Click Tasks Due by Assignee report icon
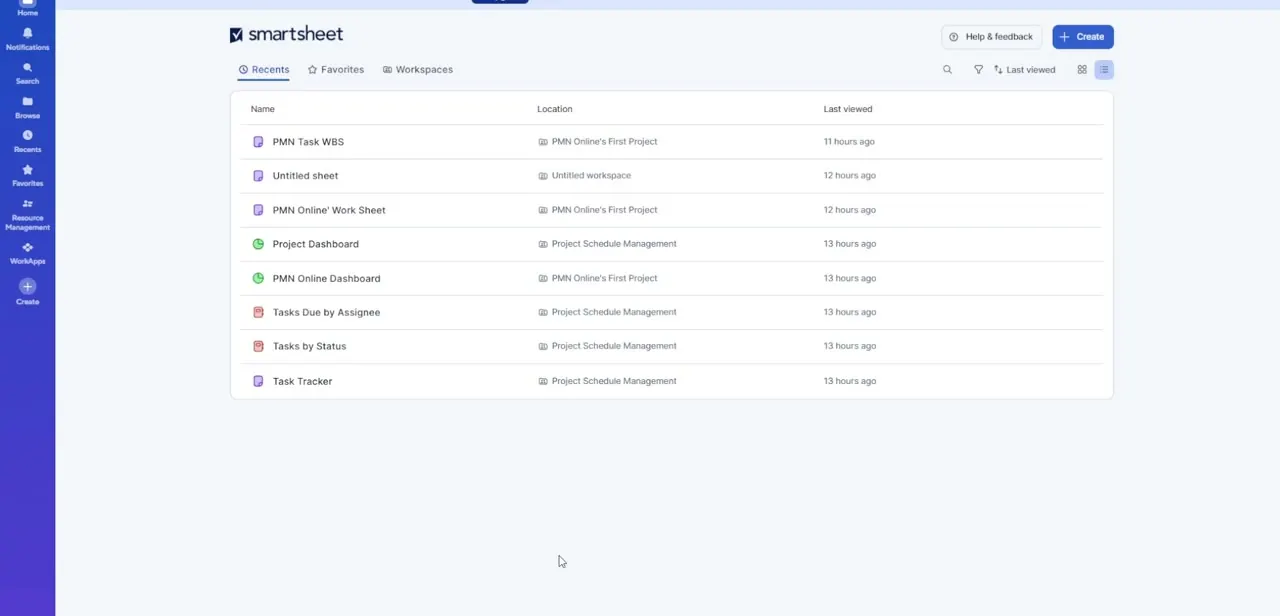 (x=258, y=312)
